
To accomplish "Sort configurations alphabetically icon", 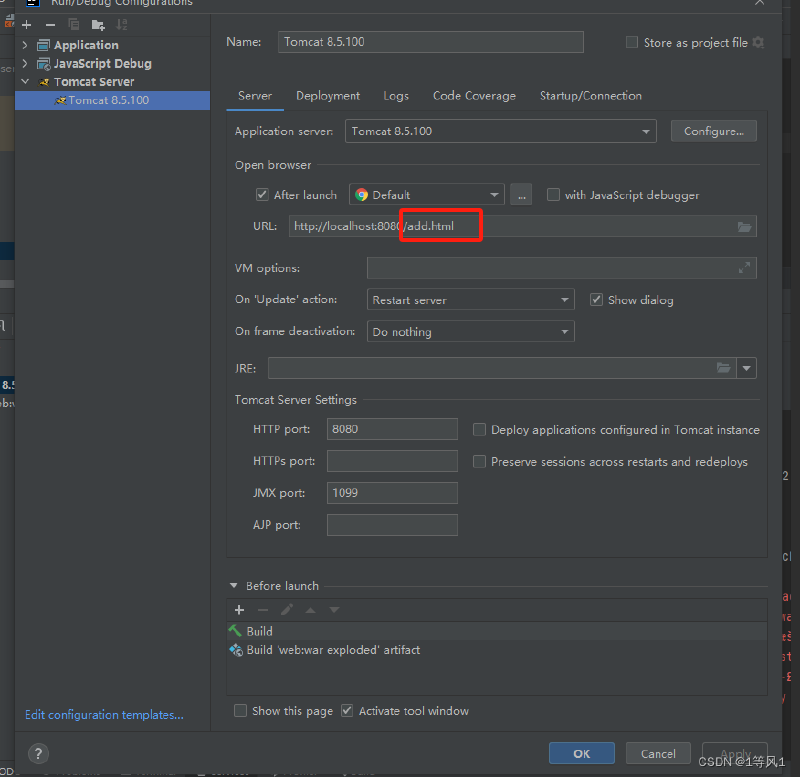I will pos(121,24).
